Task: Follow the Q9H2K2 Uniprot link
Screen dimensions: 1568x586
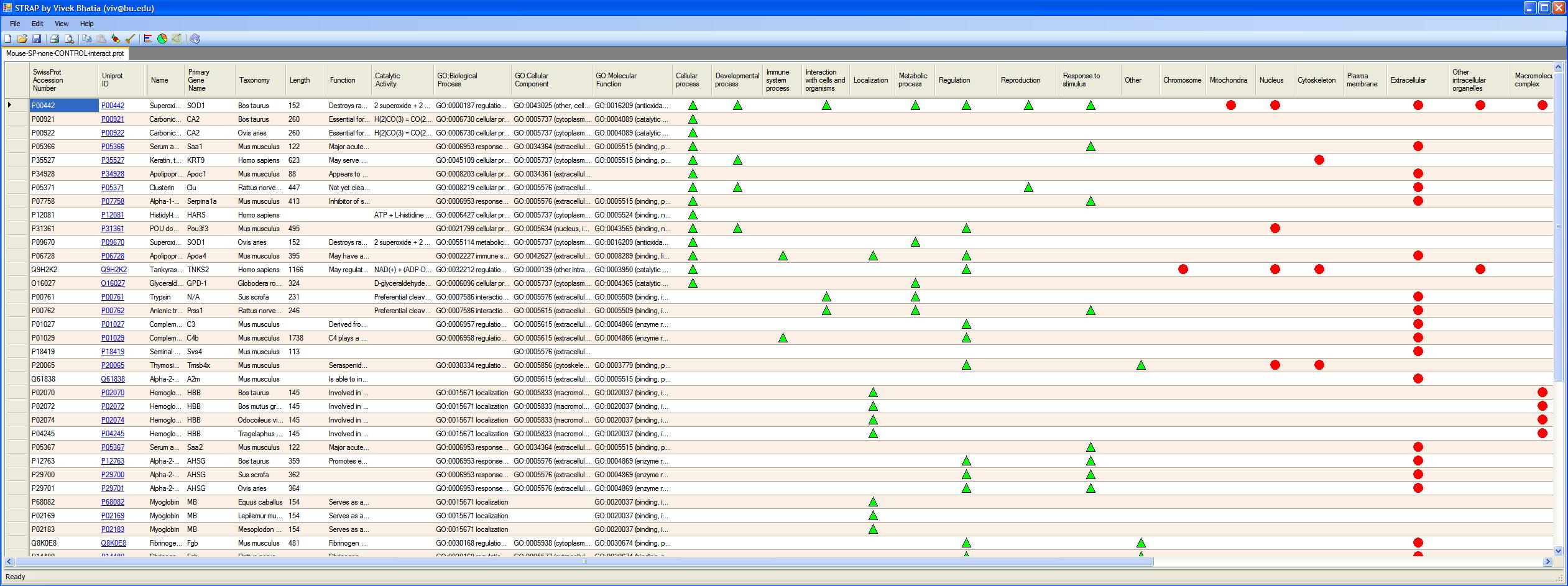Action: click(114, 270)
